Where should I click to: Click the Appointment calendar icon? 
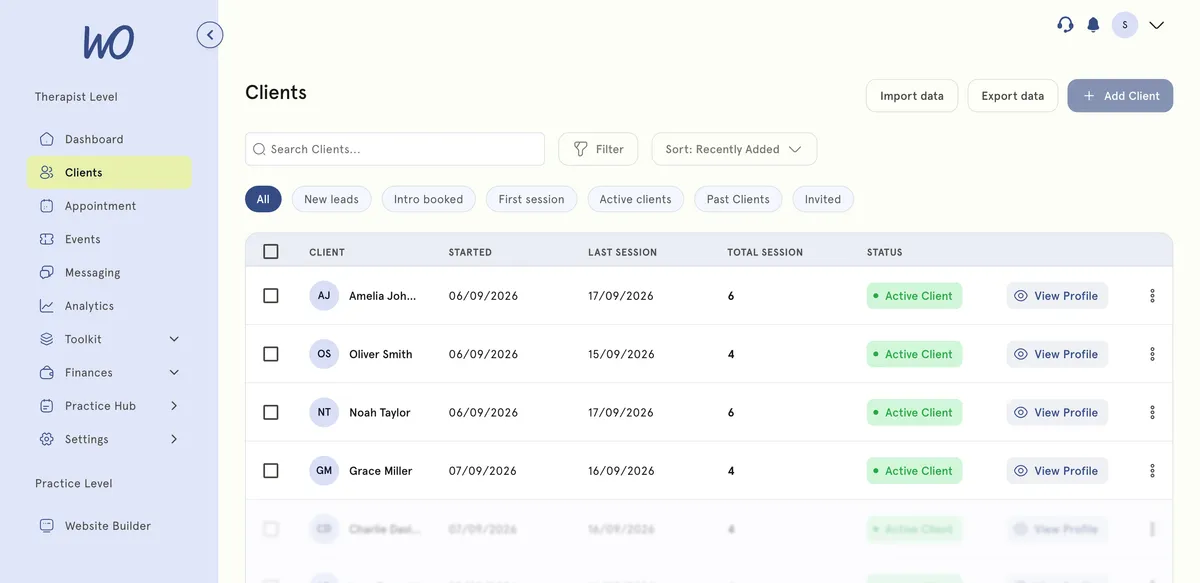click(47, 206)
